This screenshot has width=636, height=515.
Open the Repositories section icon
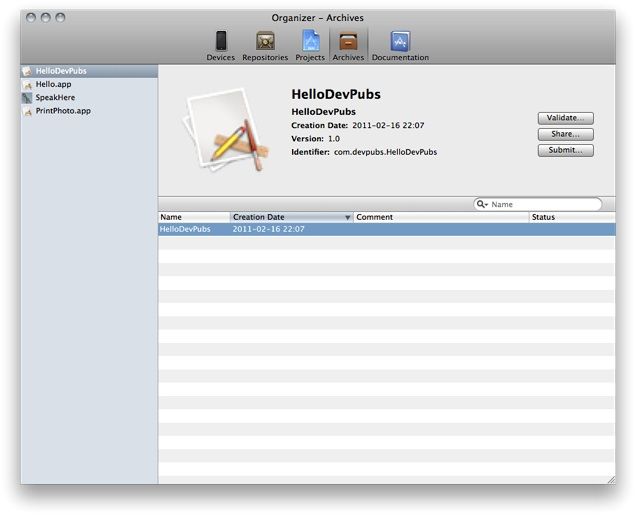(x=265, y=41)
